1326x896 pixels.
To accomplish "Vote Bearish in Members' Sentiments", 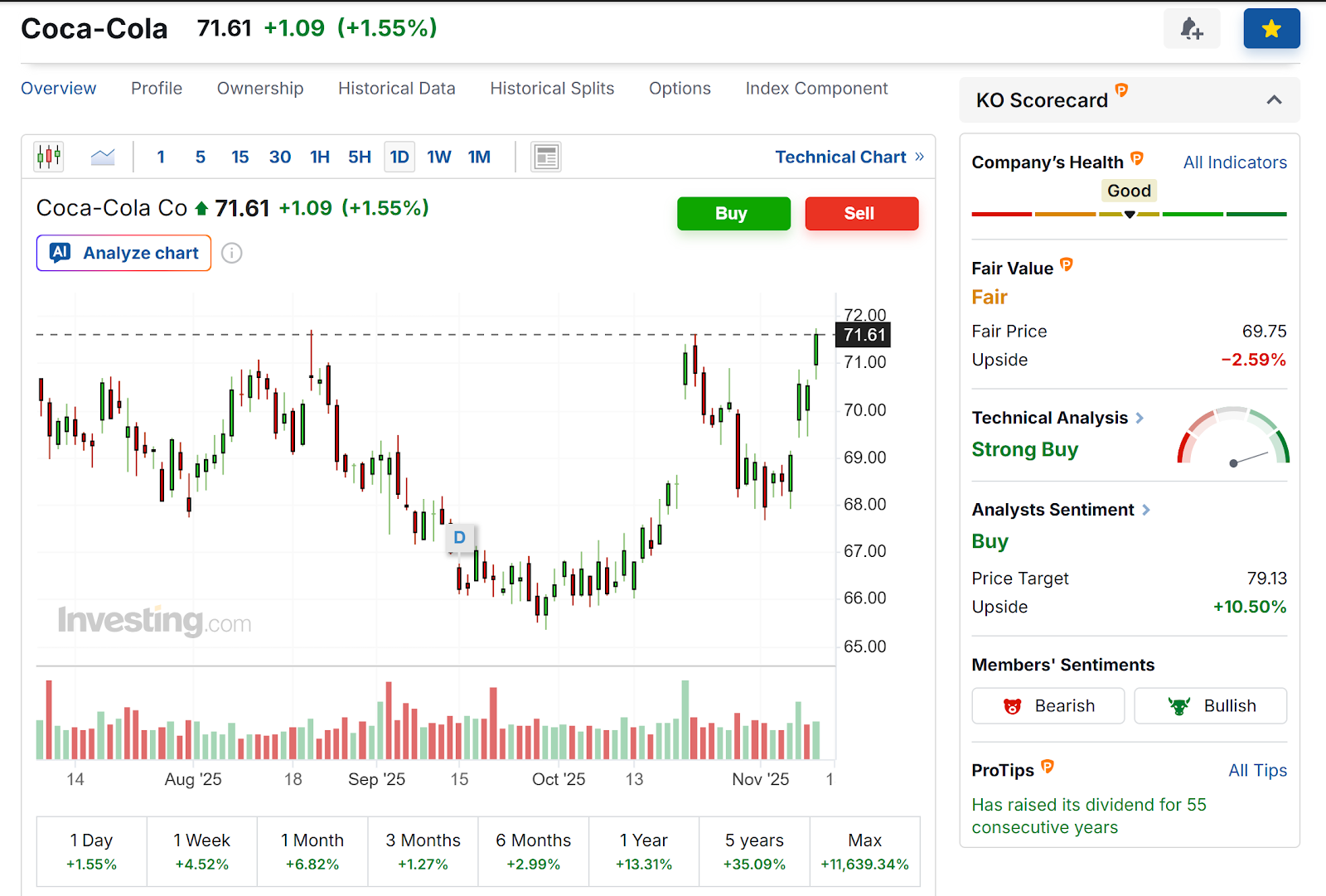I will [1048, 705].
